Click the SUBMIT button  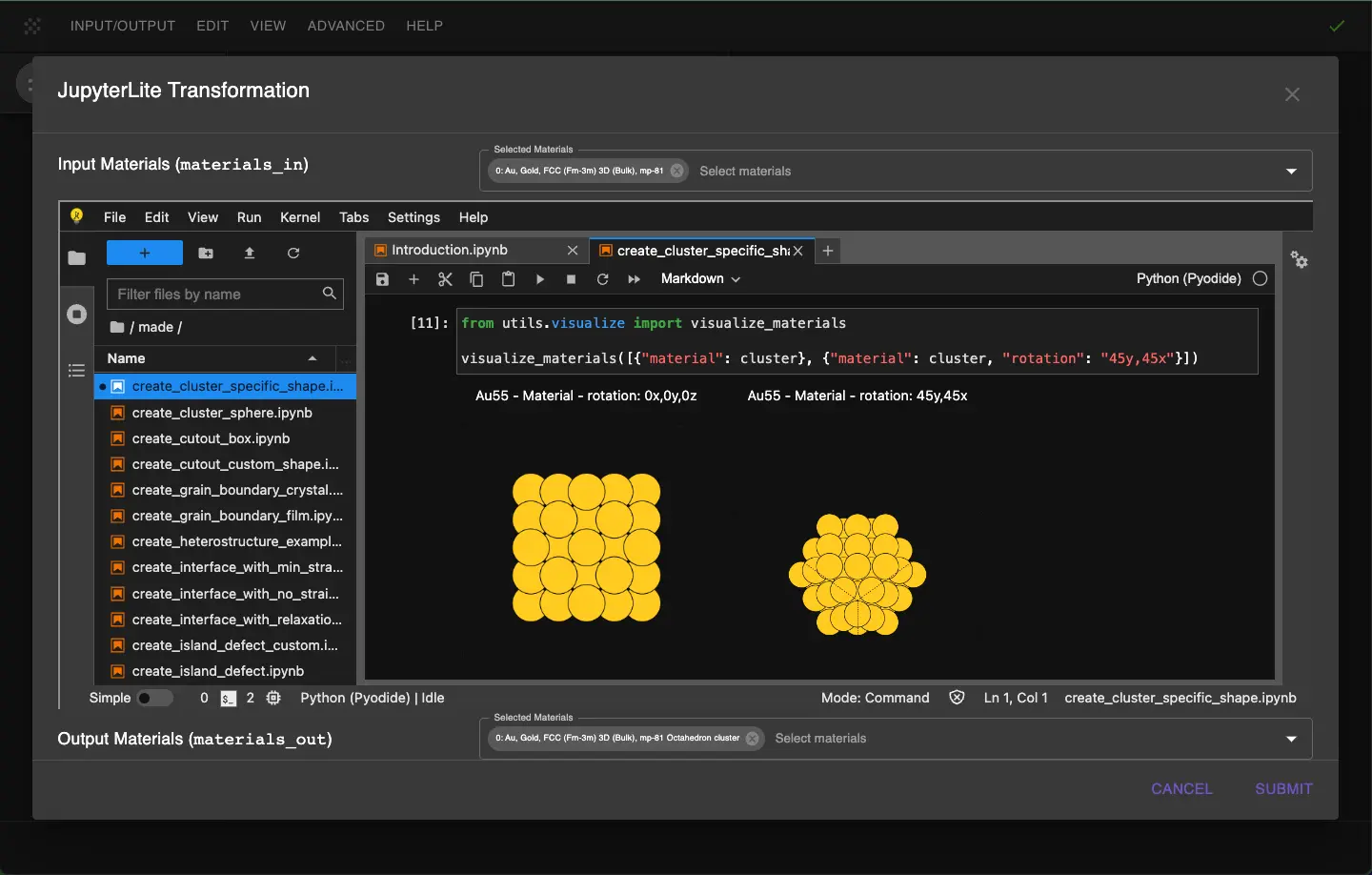(1283, 788)
